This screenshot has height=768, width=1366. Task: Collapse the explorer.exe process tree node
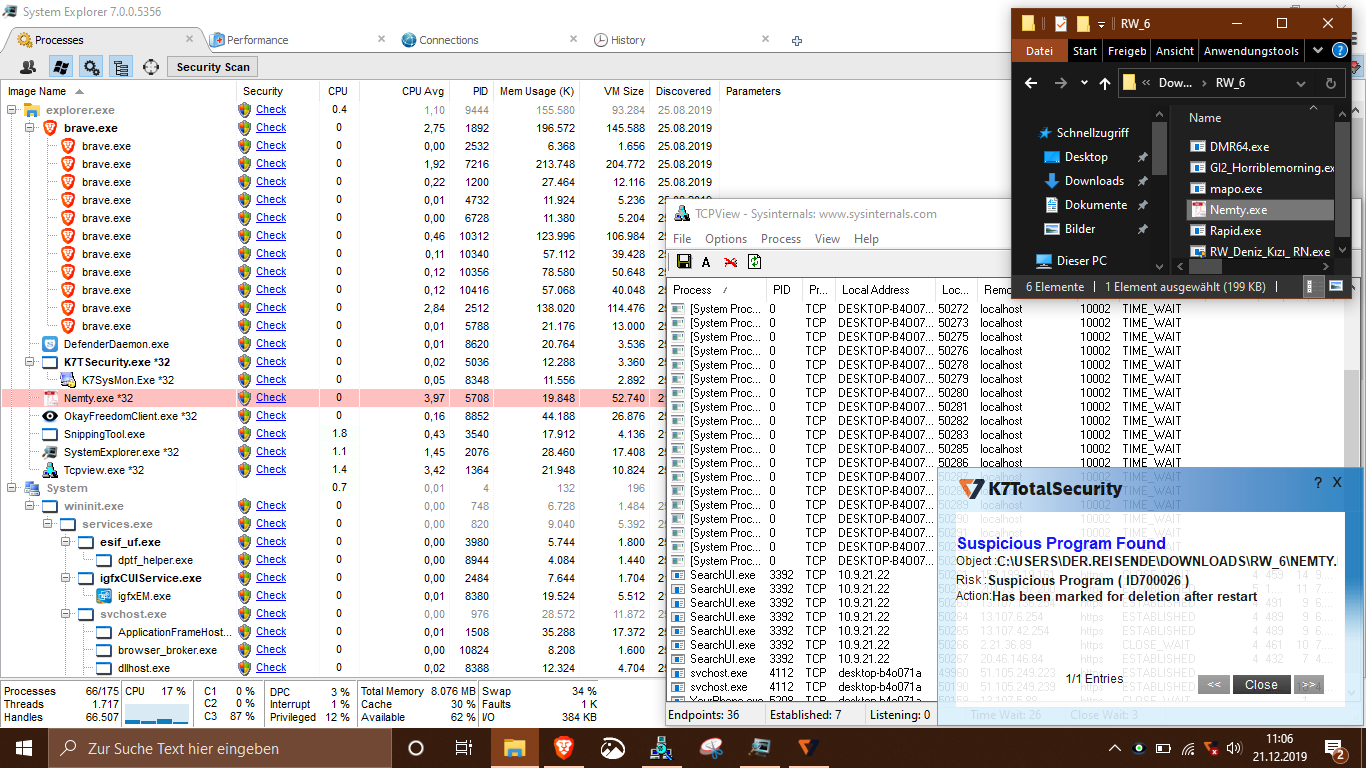click(12, 110)
